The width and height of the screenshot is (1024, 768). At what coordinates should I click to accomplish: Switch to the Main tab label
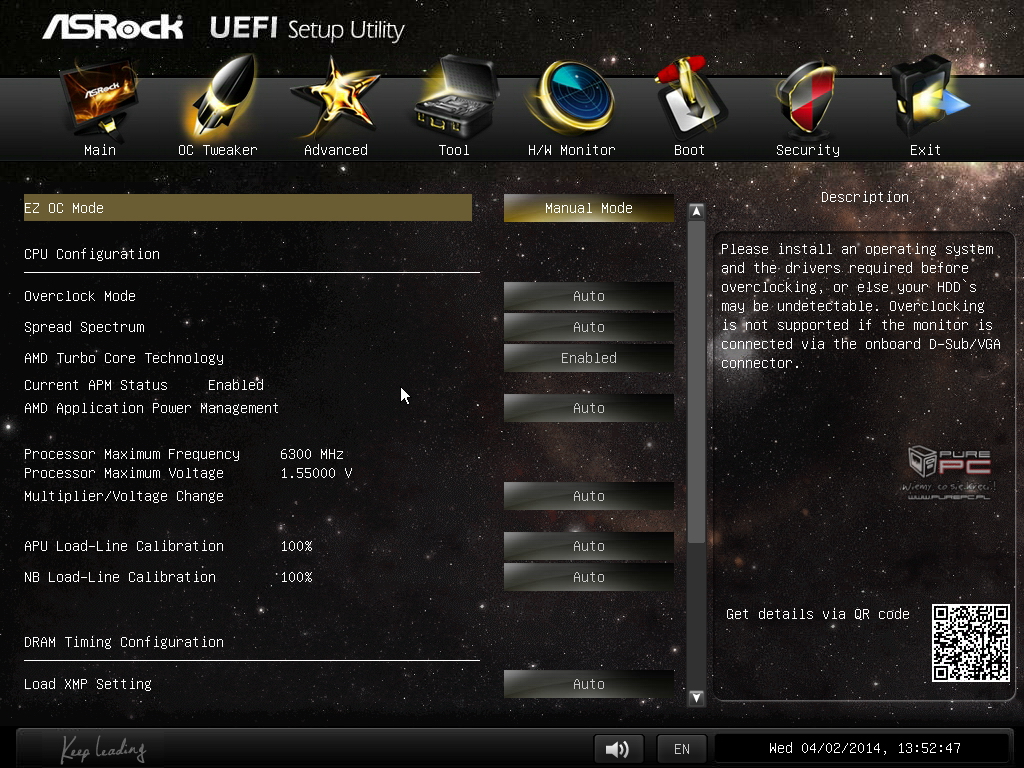coord(100,150)
